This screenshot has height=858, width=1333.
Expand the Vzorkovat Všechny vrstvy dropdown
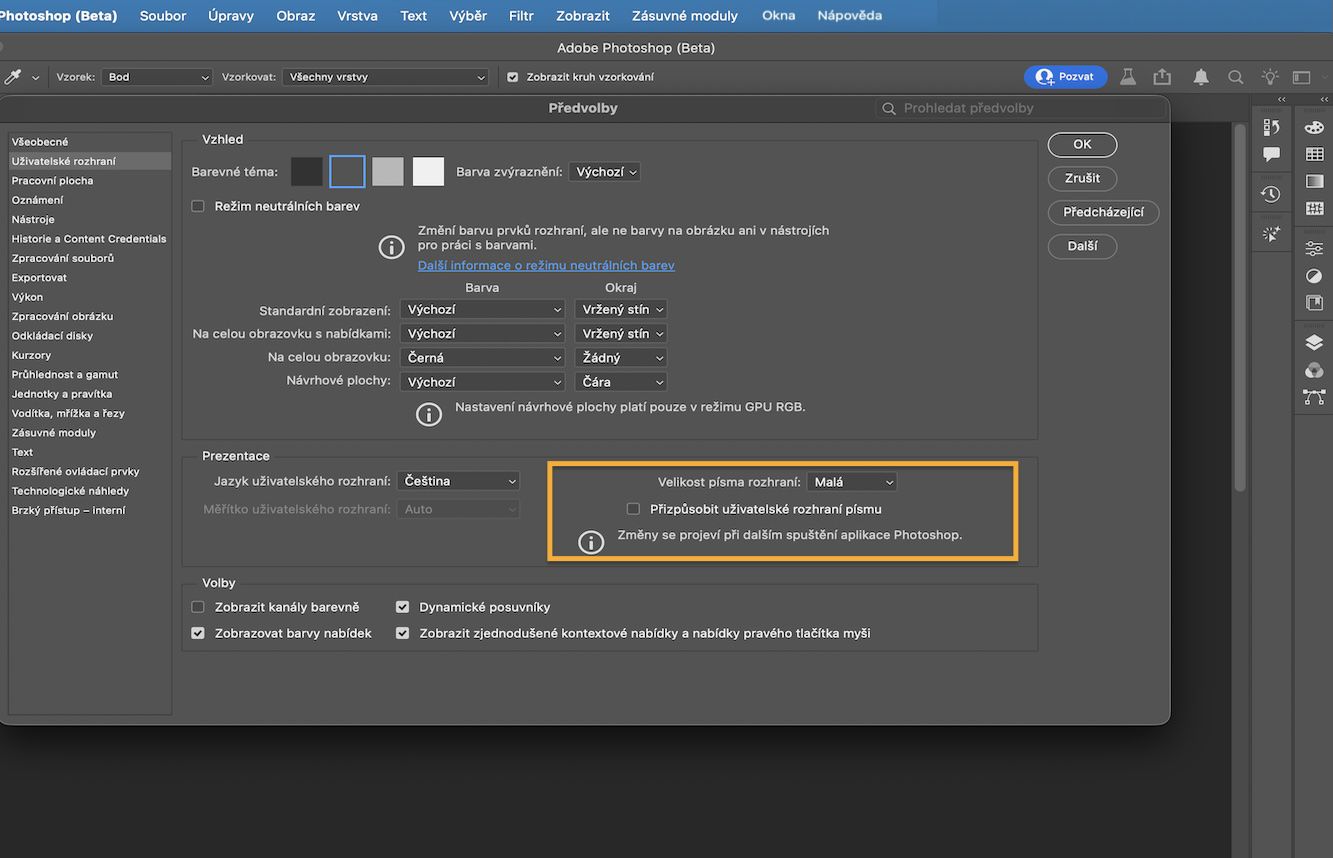click(385, 76)
